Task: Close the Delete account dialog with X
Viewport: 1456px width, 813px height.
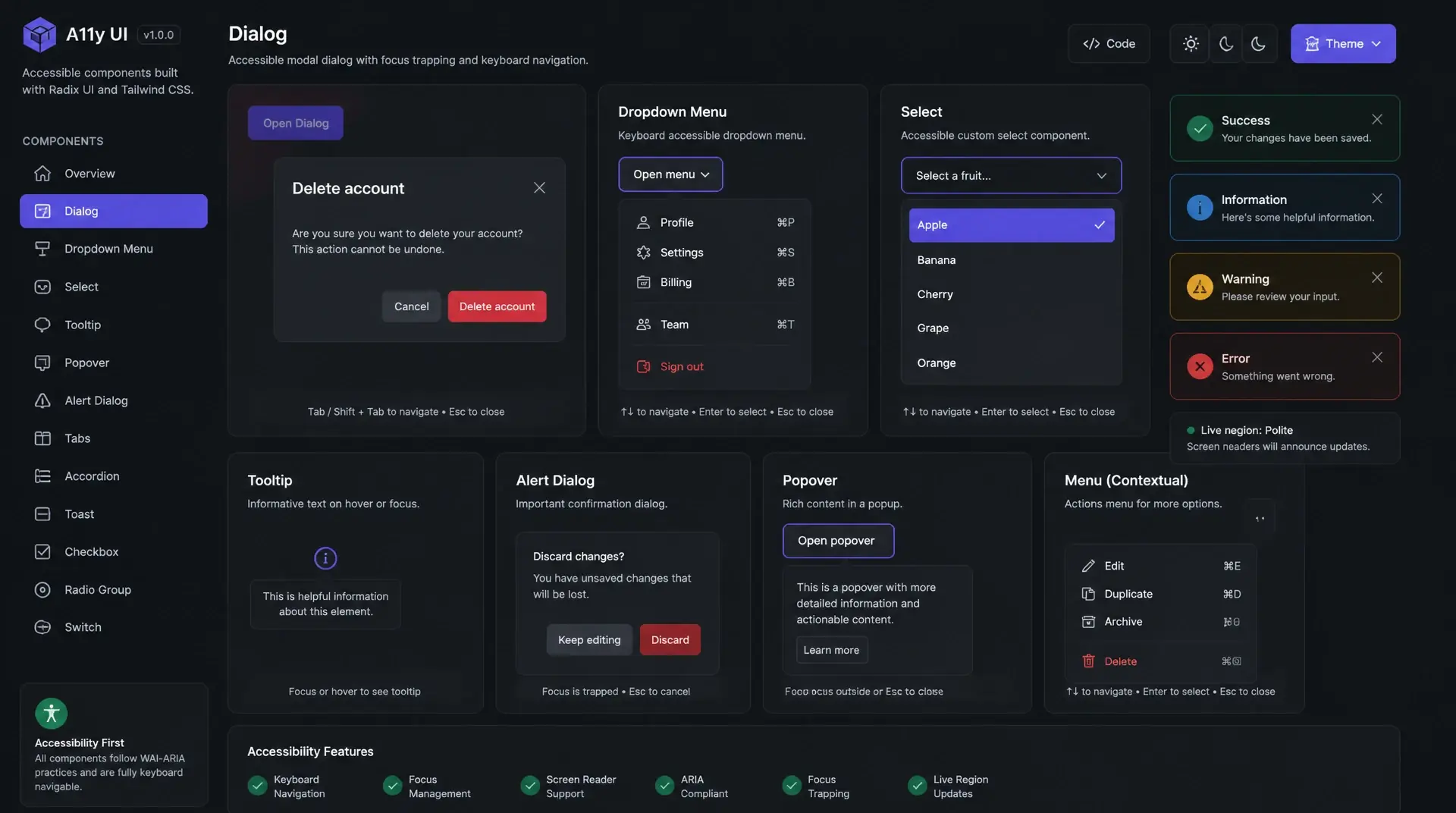Action: coord(539,188)
